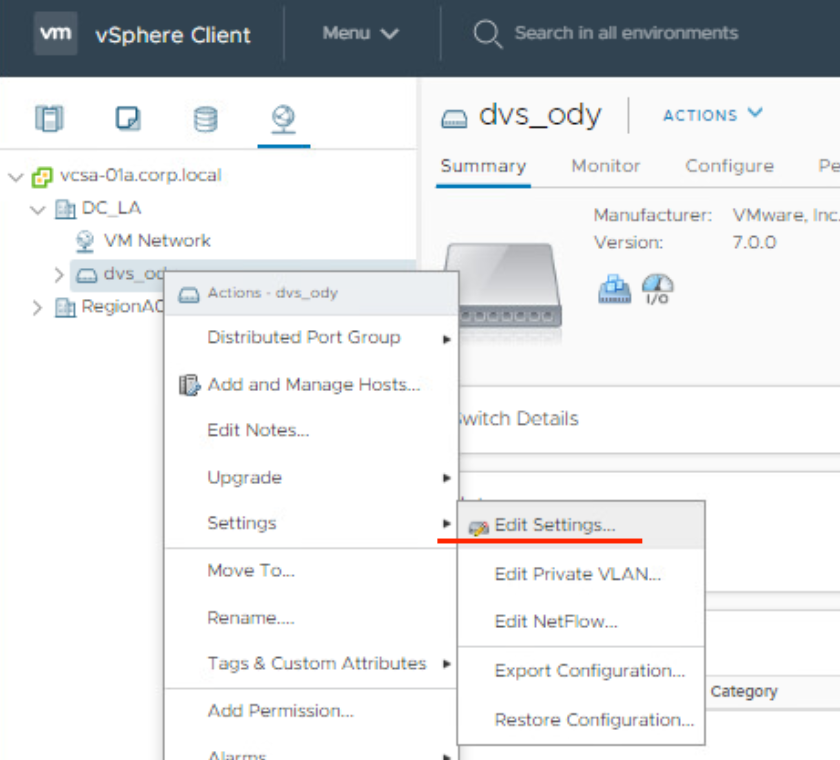Click the switch icon in Actions - dvs_ody header
The height and width of the screenshot is (760, 840).
[x=189, y=295]
